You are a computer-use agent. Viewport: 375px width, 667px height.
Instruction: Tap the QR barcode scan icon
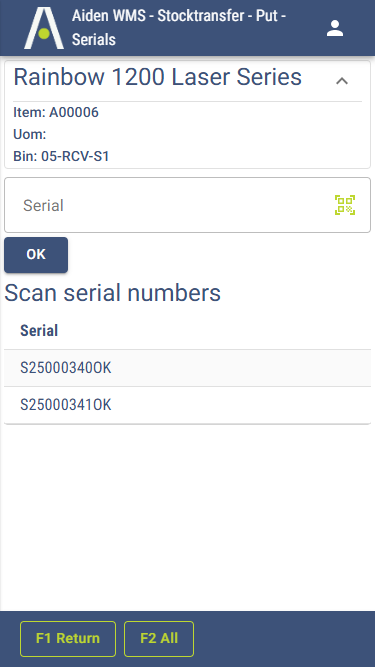[x=345, y=205]
